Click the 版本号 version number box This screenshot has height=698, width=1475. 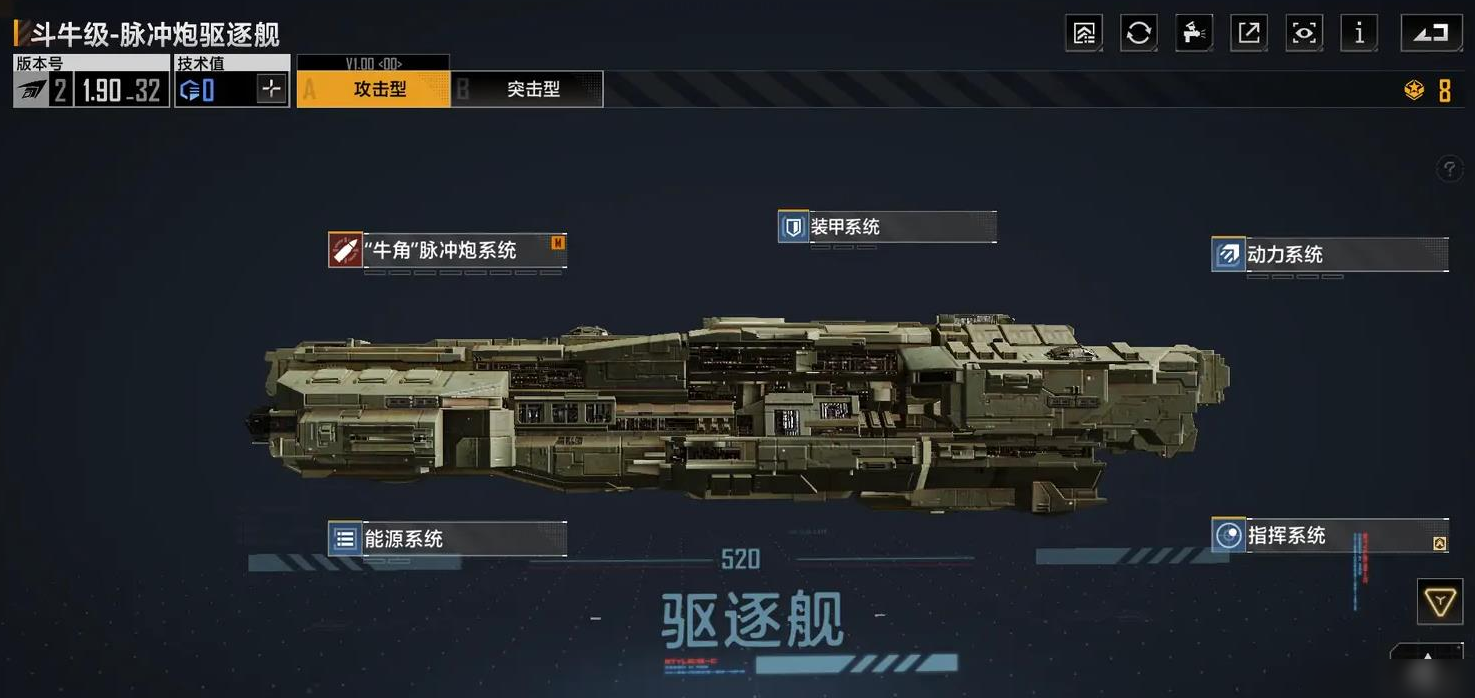click(x=92, y=81)
